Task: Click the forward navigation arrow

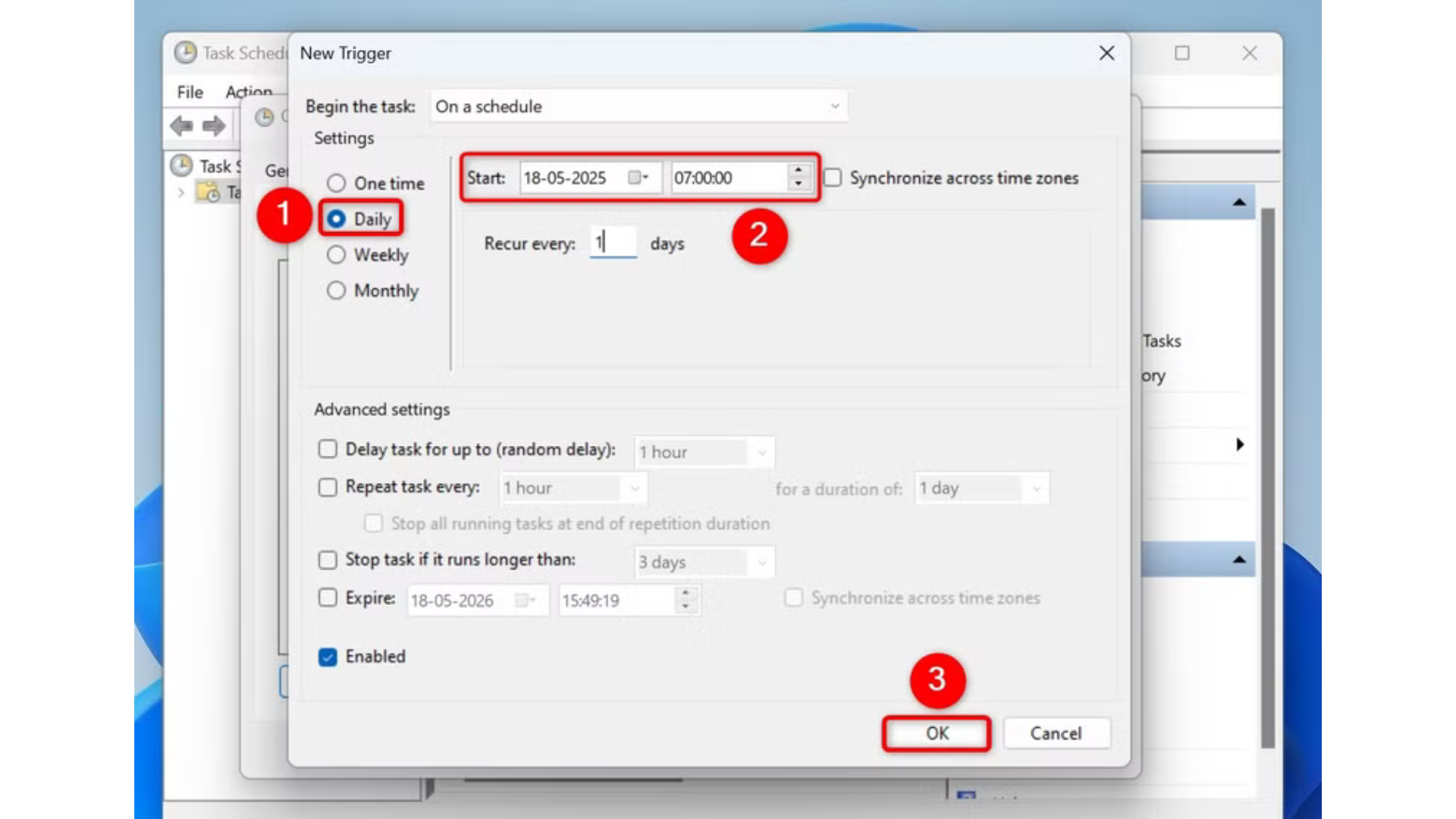Action: (215, 125)
